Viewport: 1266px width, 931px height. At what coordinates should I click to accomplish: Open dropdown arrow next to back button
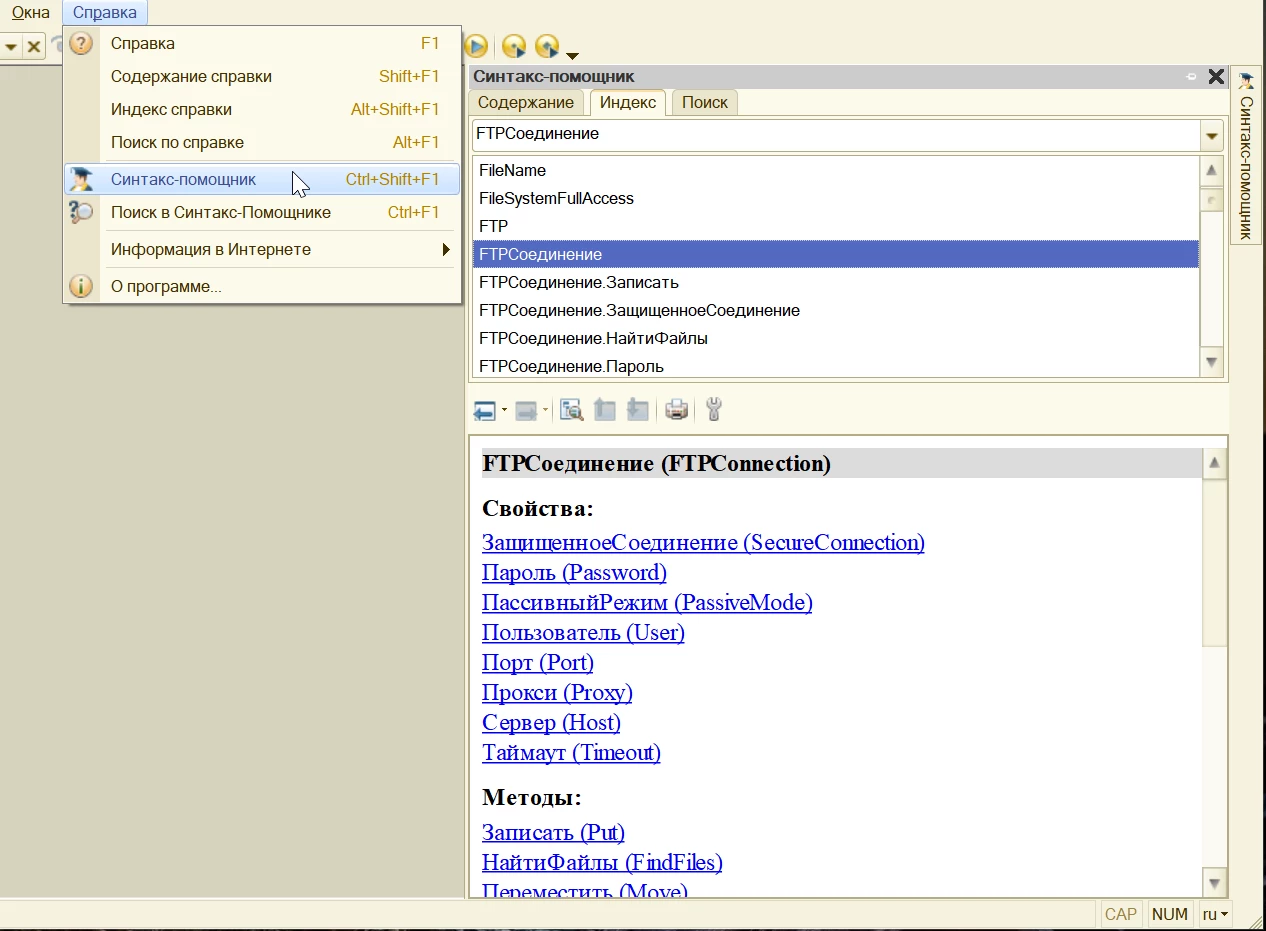pyautogui.click(x=504, y=410)
